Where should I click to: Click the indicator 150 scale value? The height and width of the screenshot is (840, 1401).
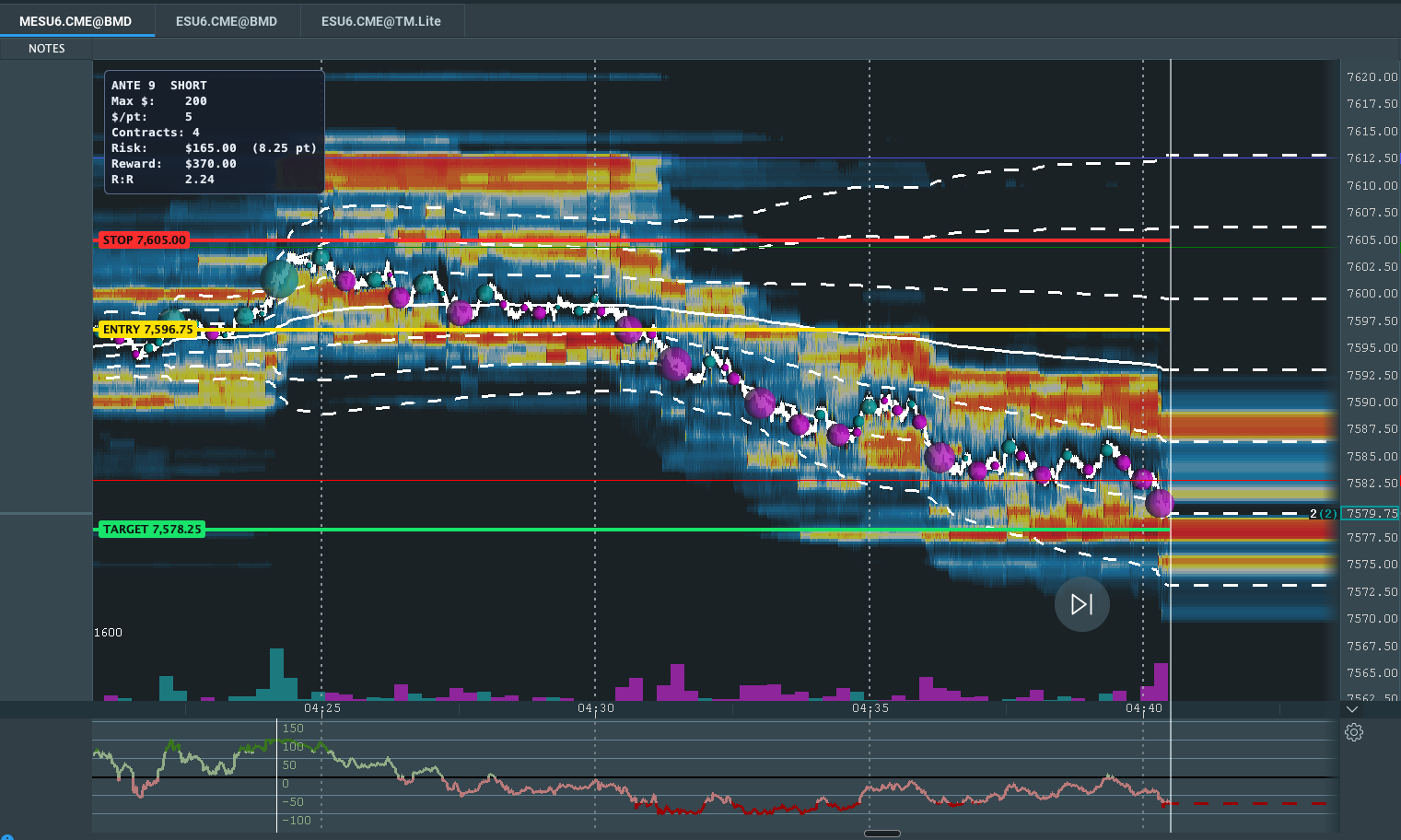[293, 729]
